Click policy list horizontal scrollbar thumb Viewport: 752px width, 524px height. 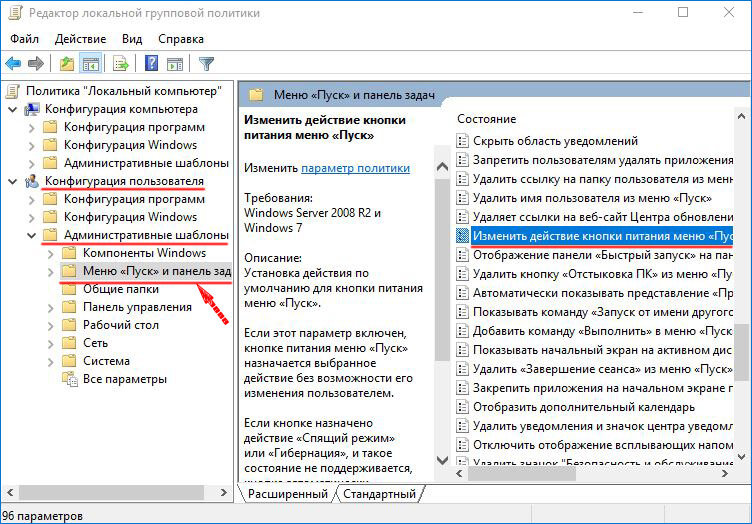point(521,474)
